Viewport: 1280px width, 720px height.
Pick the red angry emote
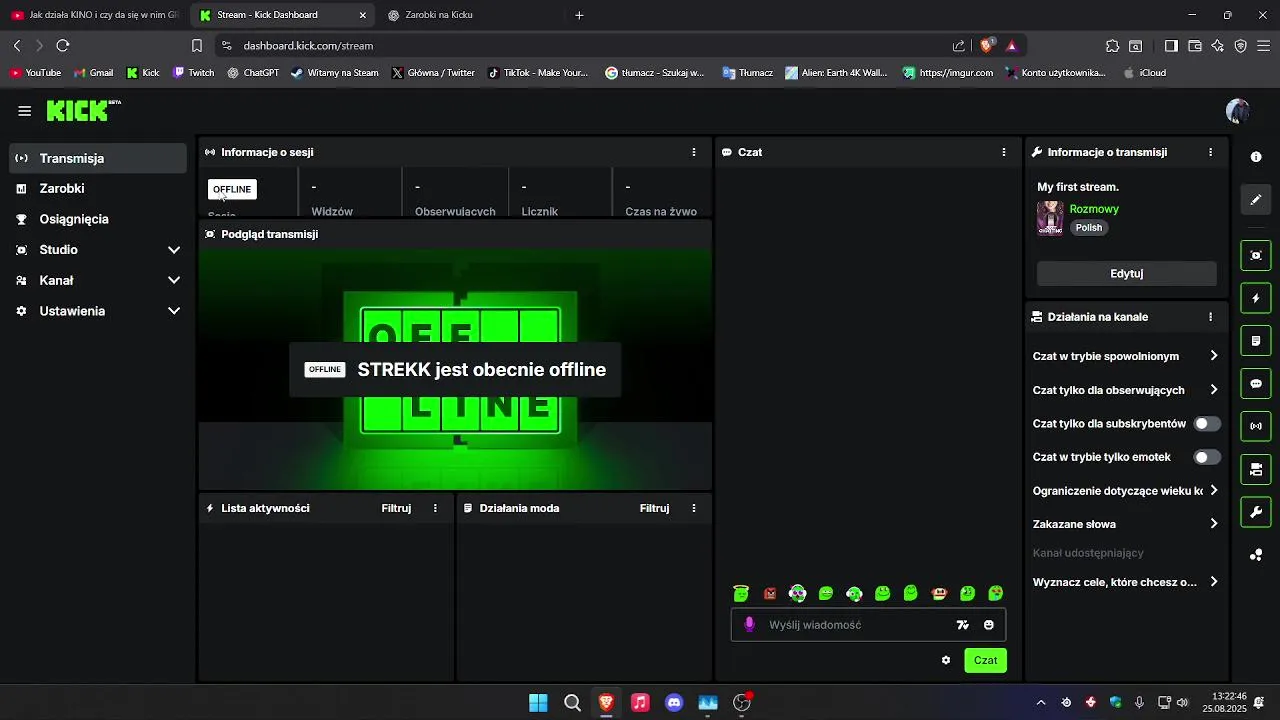[x=770, y=593]
